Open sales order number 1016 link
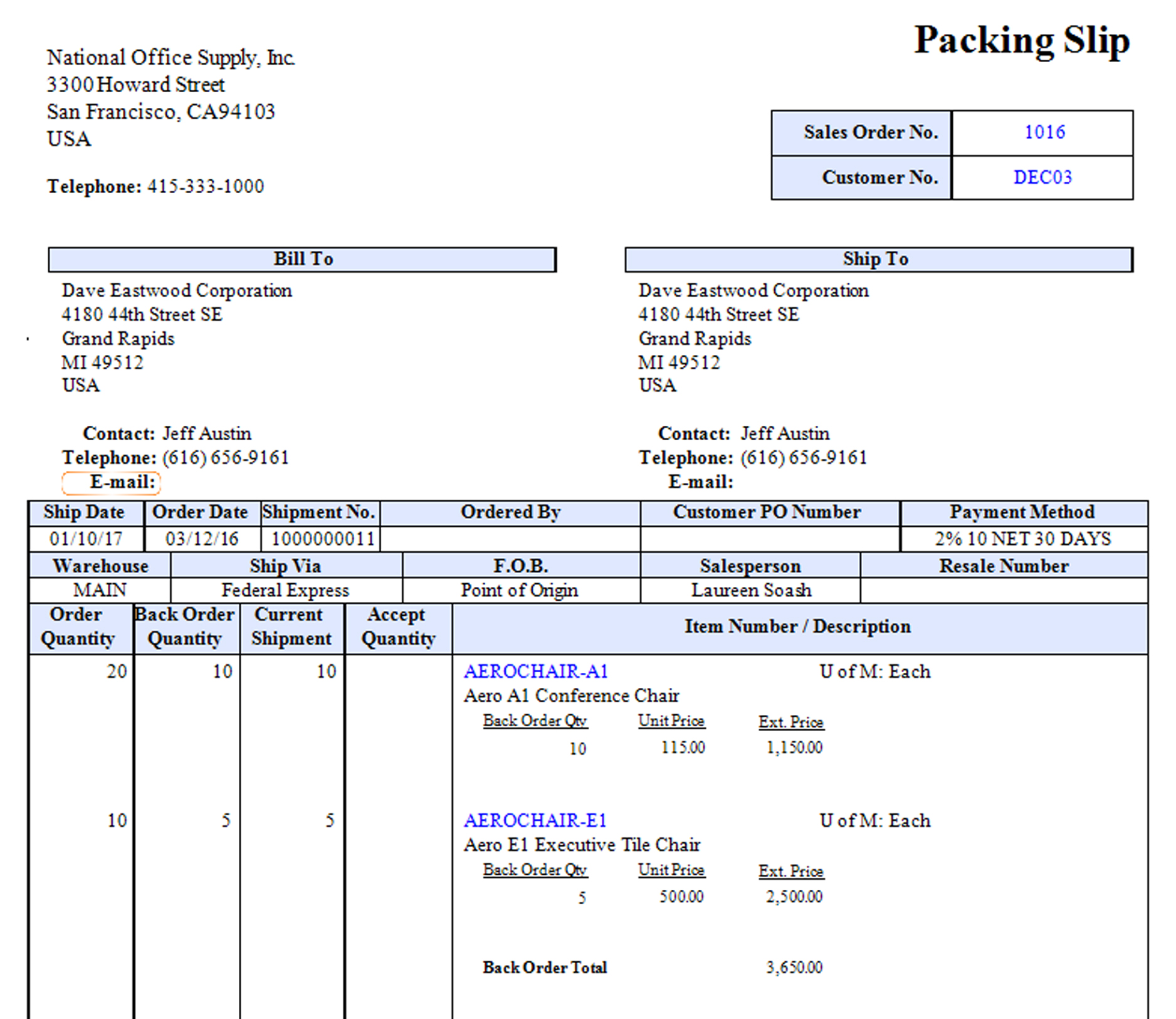 (1044, 132)
